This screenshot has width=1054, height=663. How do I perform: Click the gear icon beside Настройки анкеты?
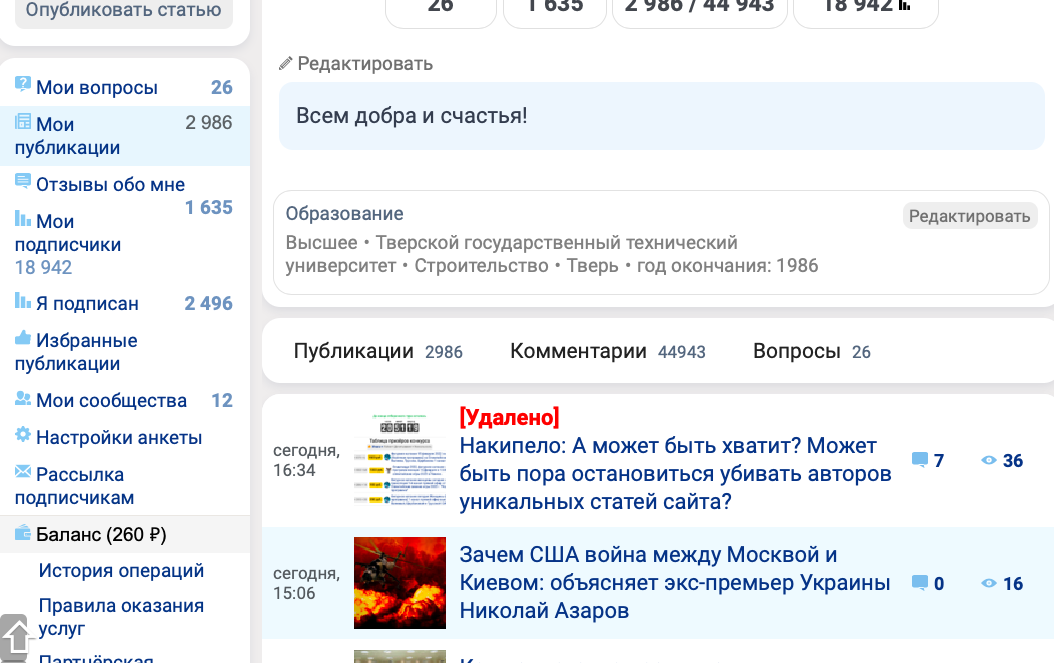[23, 436]
